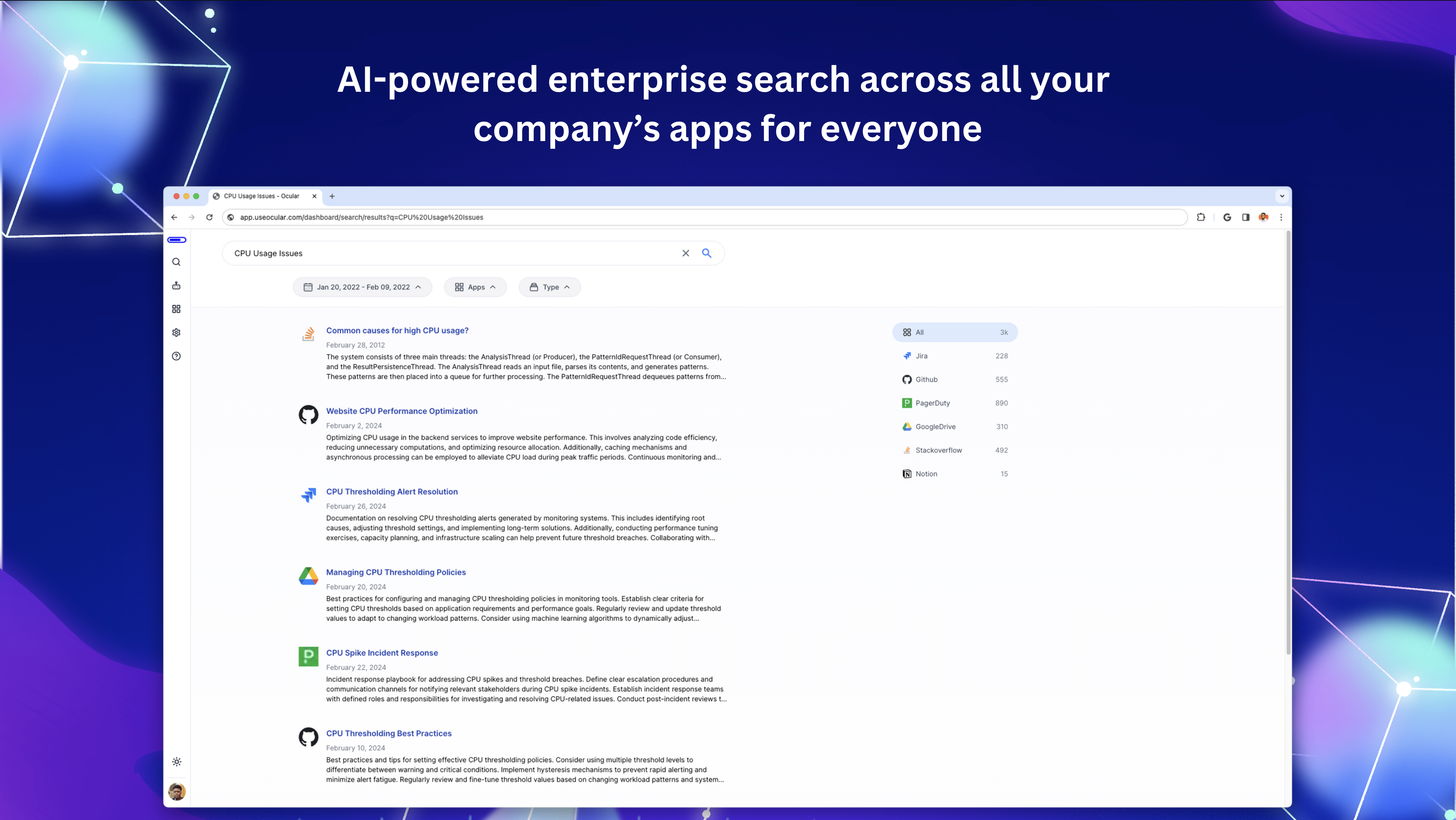This screenshot has height=820, width=1456.
Task: Toggle light/dark theme sun icon
Action: [176, 762]
